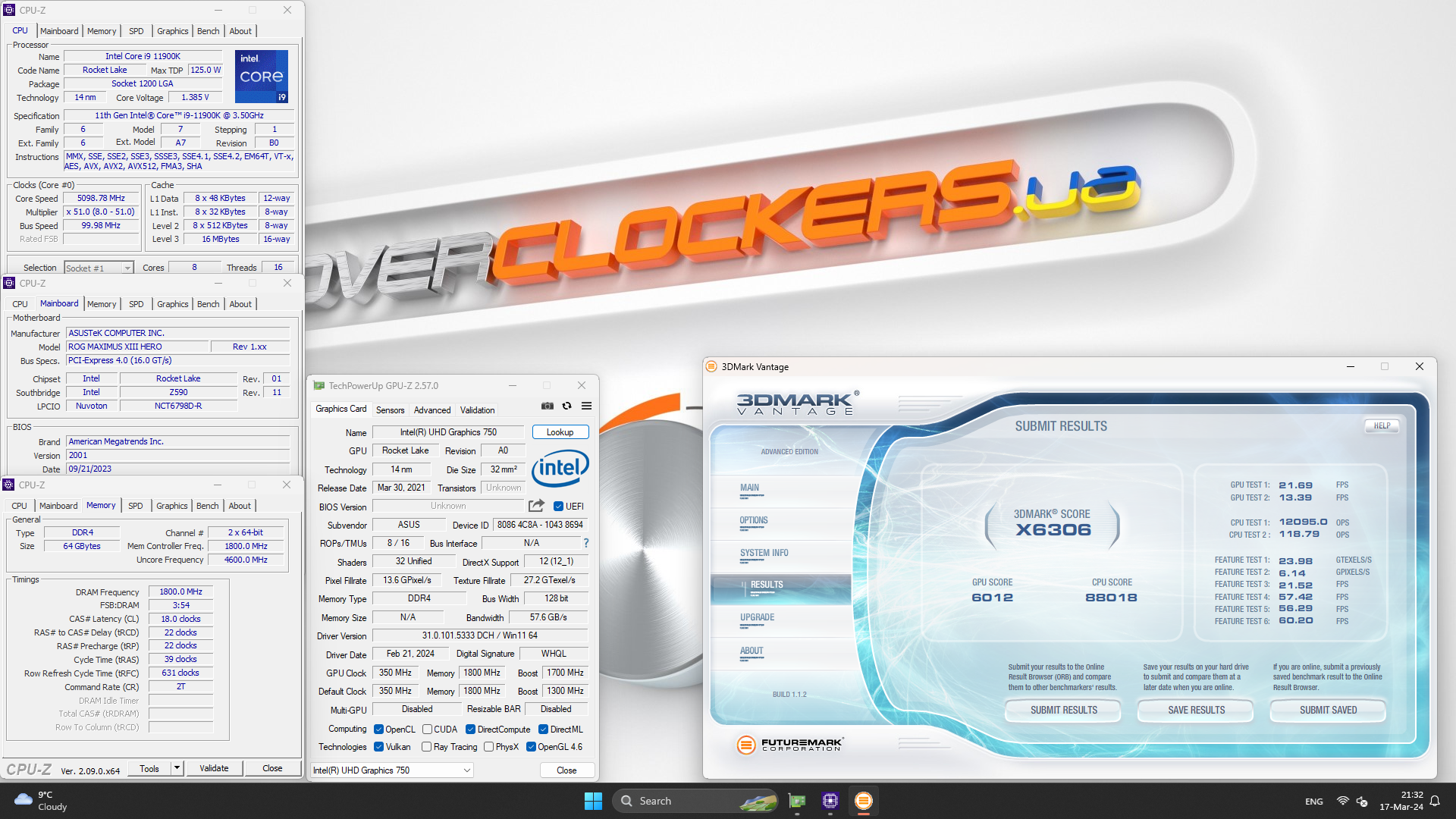Image resolution: width=1456 pixels, height=819 pixels.
Task: Expand the CPU-Z Tools dropdown arrow
Action: tap(177, 768)
